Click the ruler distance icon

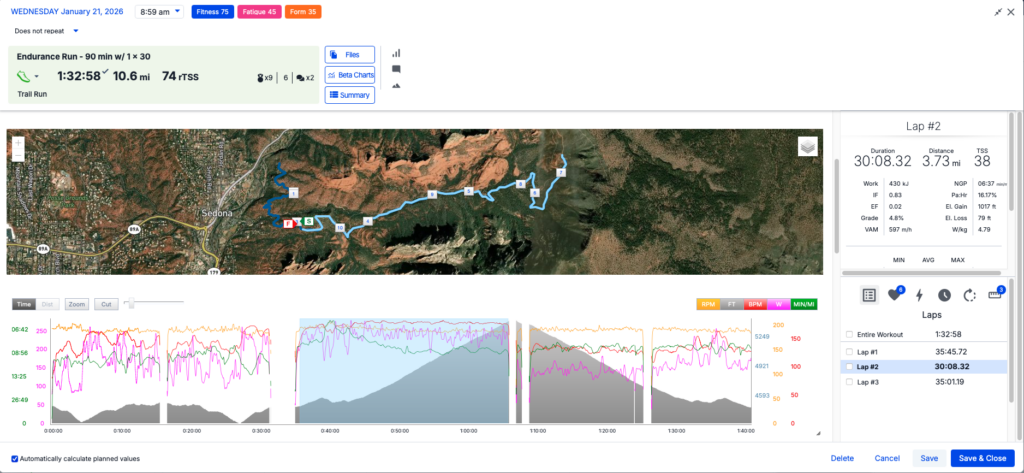coord(993,295)
